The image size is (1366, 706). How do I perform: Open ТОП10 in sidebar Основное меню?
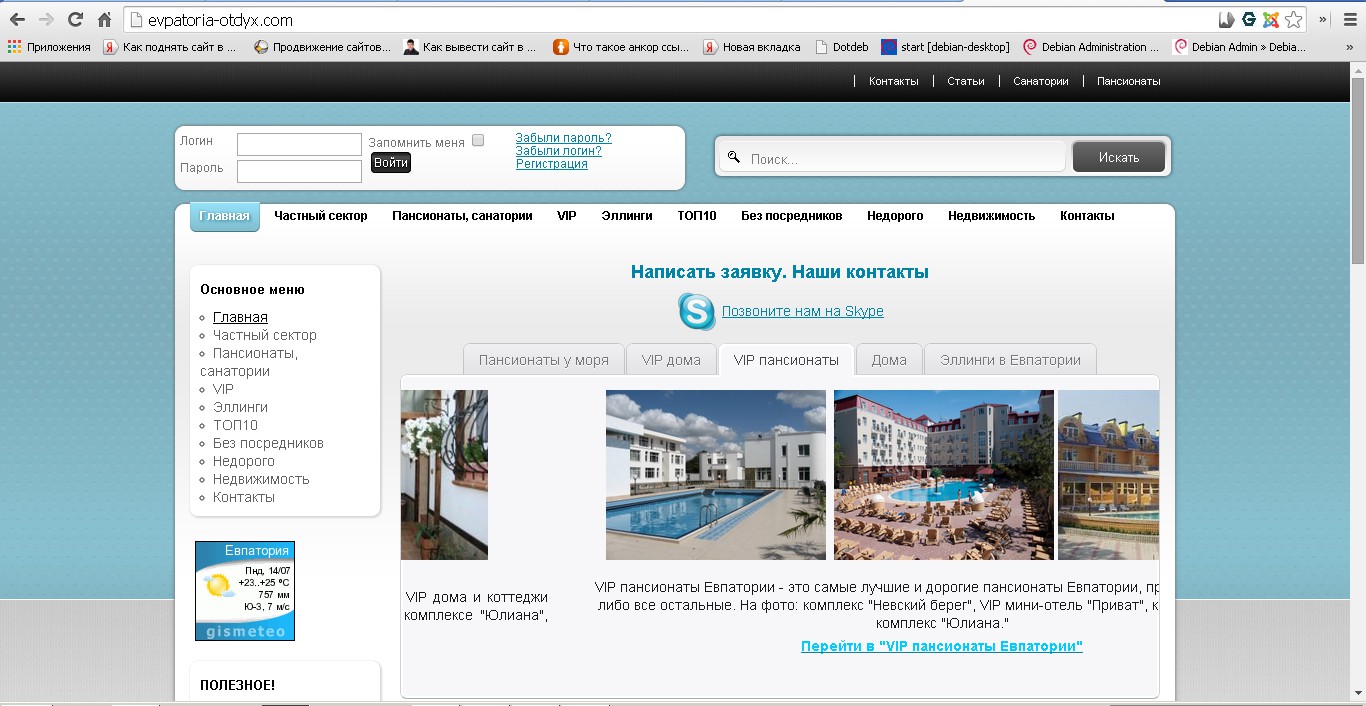236,425
